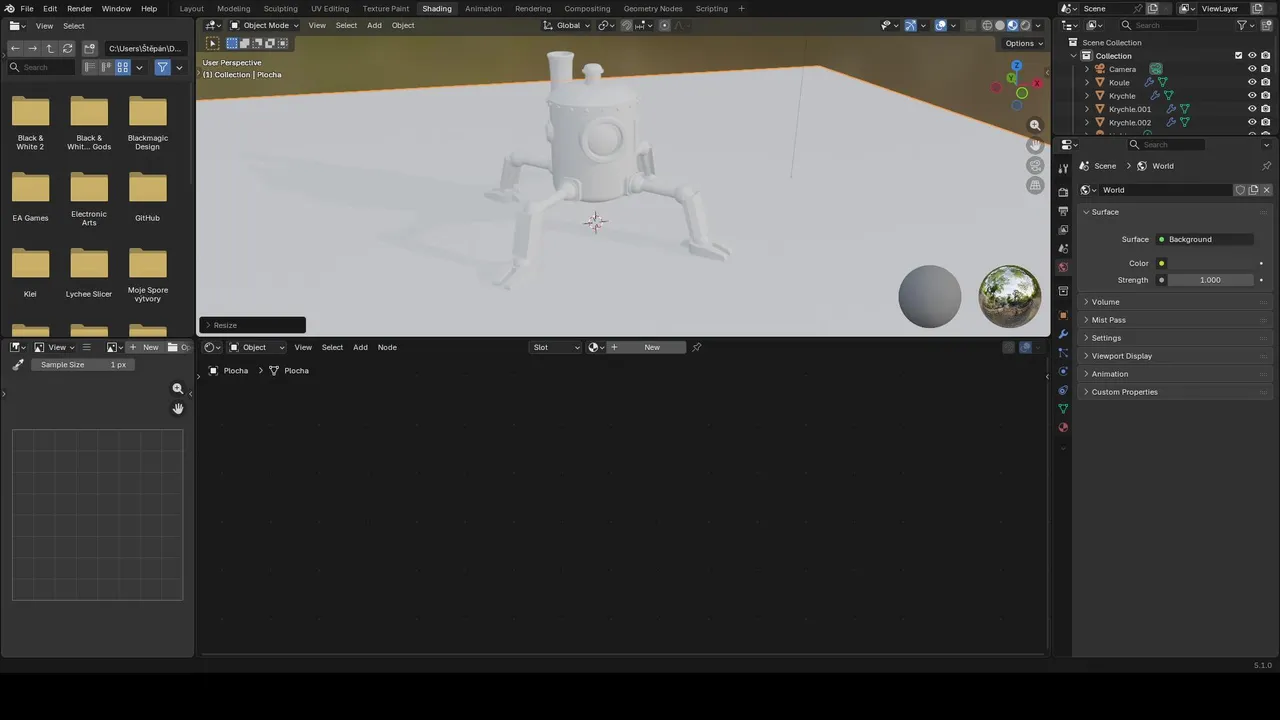Screen dimensions: 1280x720
Task: Open the Render menu
Action: tap(79, 8)
